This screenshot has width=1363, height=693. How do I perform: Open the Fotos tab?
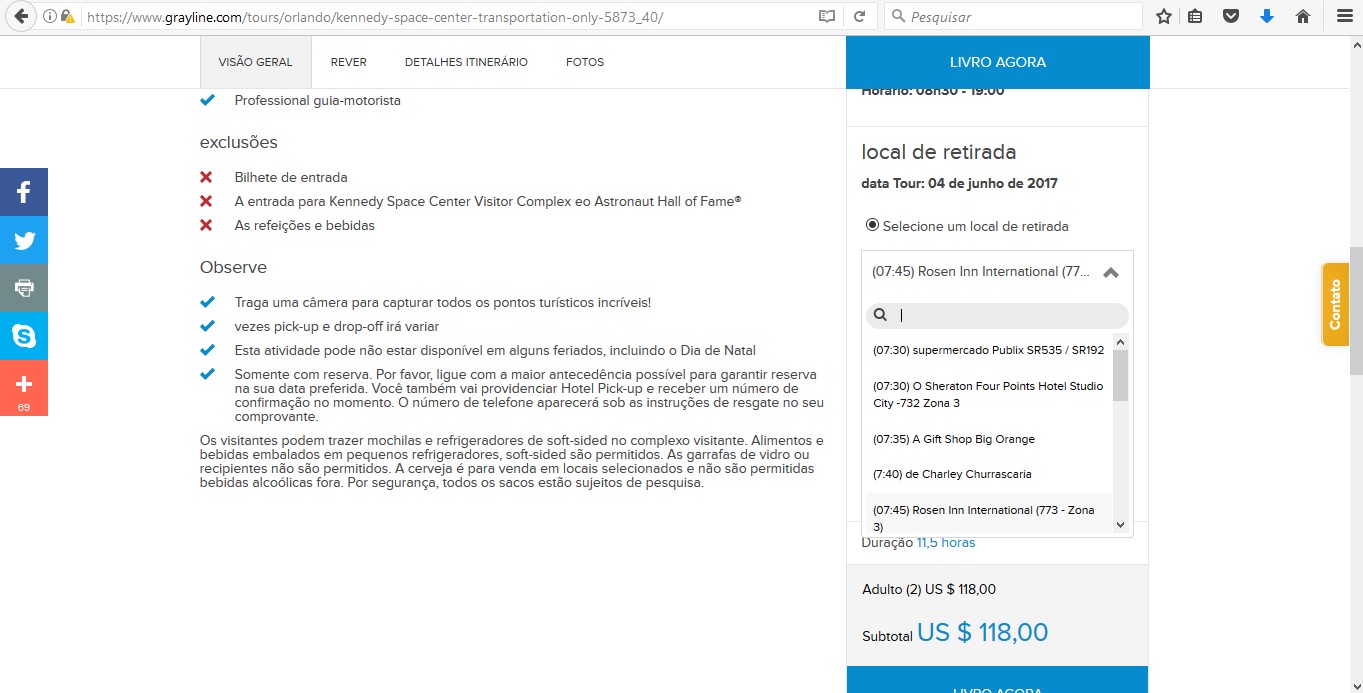[x=585, y=62]
